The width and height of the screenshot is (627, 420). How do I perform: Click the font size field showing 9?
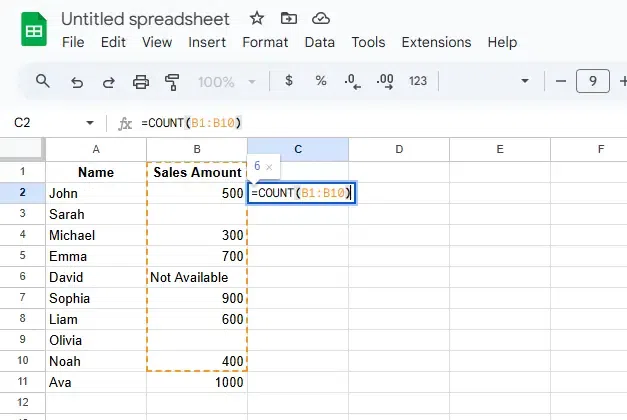click(x=593, y=81)
